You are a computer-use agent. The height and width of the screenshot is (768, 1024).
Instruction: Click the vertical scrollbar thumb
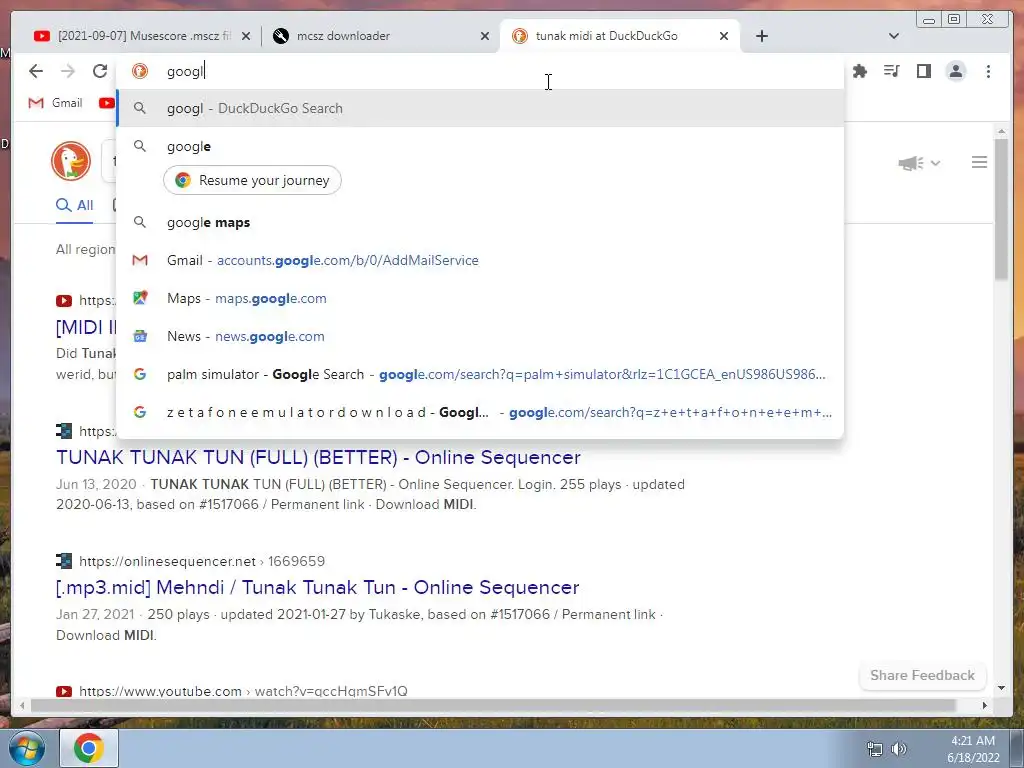point(1001,209)
